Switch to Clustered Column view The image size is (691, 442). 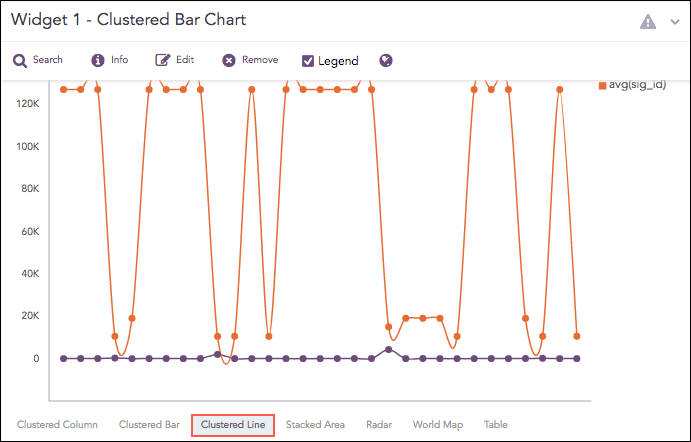tap(57, 425)
